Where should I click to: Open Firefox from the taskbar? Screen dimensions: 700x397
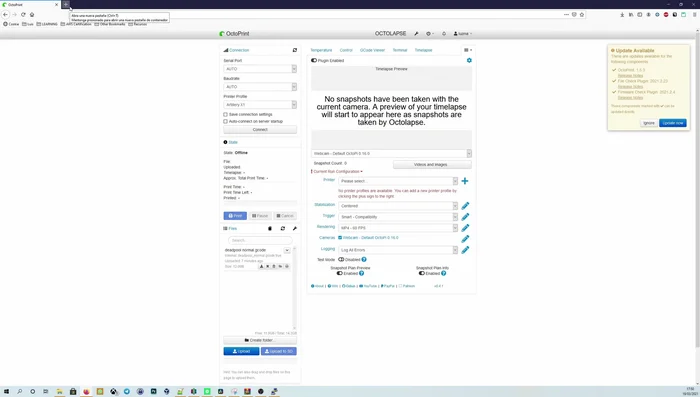tap(86, 391)
